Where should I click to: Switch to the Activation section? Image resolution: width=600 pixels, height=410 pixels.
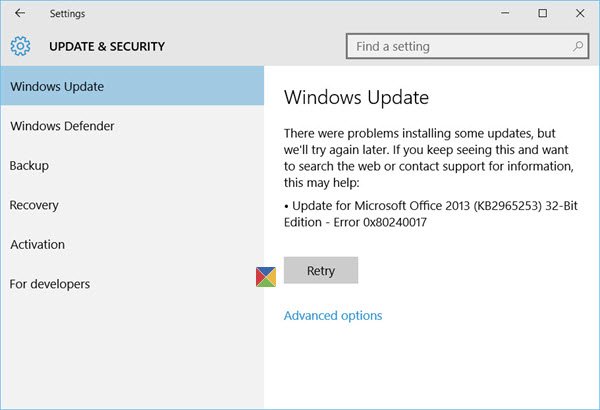click(x=37, y=244)
